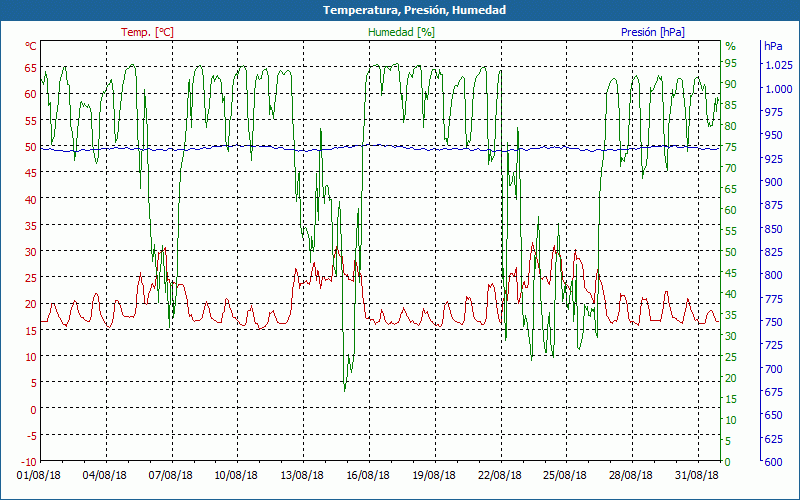Screen dimensions: 800x500
Task: Click the blue '800' pressure axis value
Action: tap(773, 275)
